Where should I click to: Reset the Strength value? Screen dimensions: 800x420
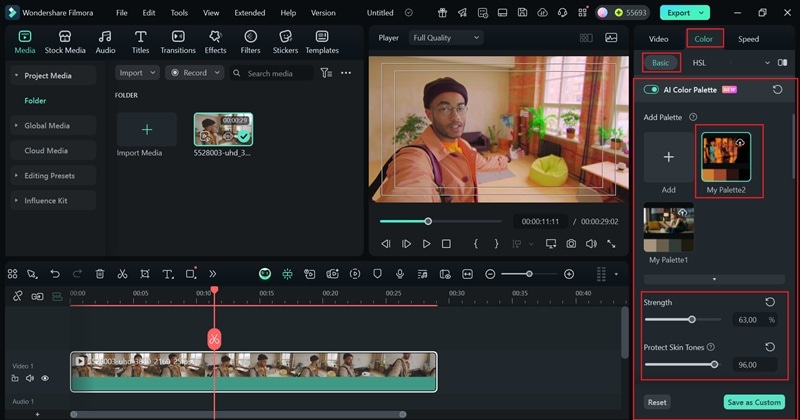point(770,302)
